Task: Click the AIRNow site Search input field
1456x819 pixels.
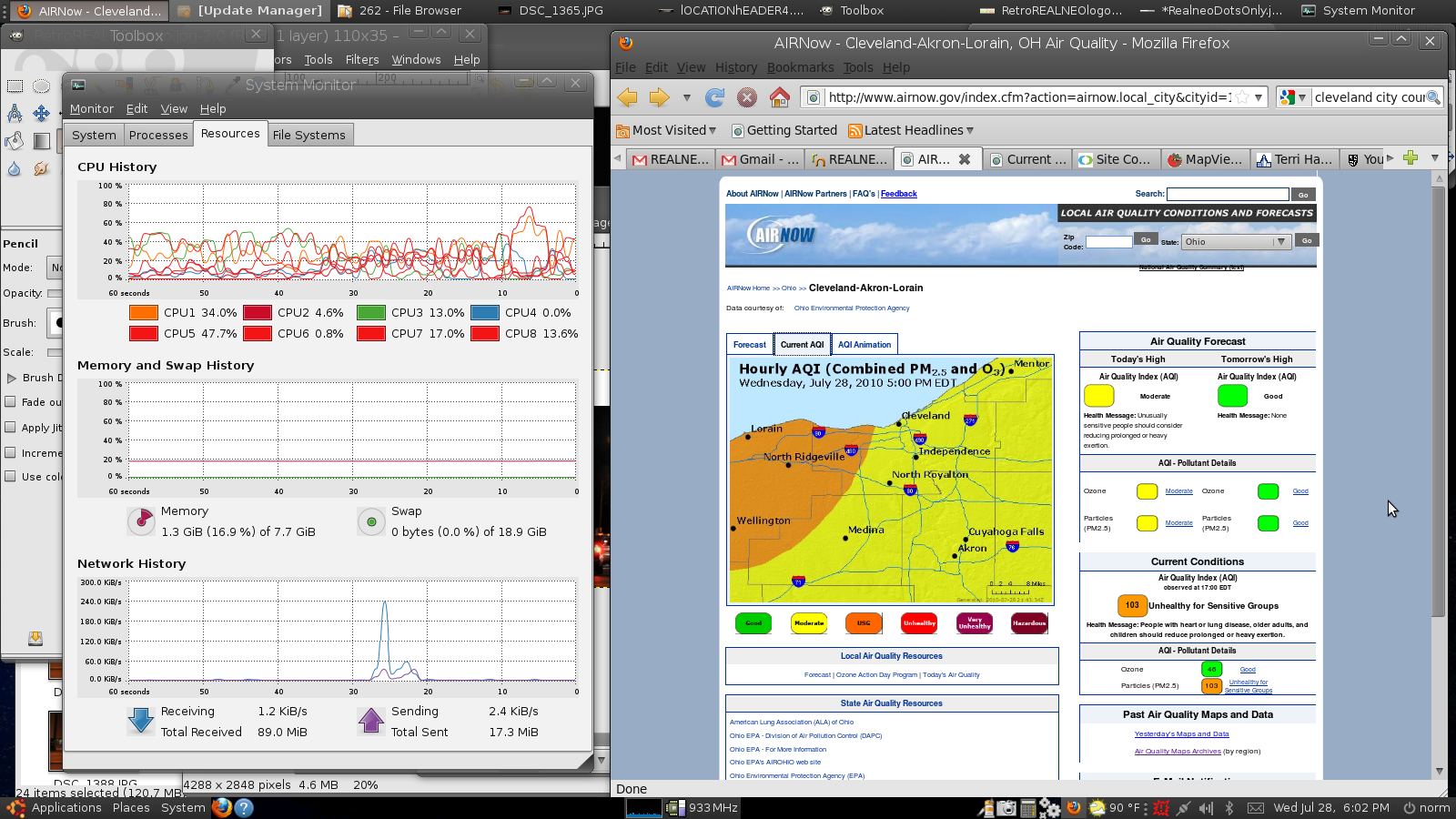Action: click(1228, 194)
